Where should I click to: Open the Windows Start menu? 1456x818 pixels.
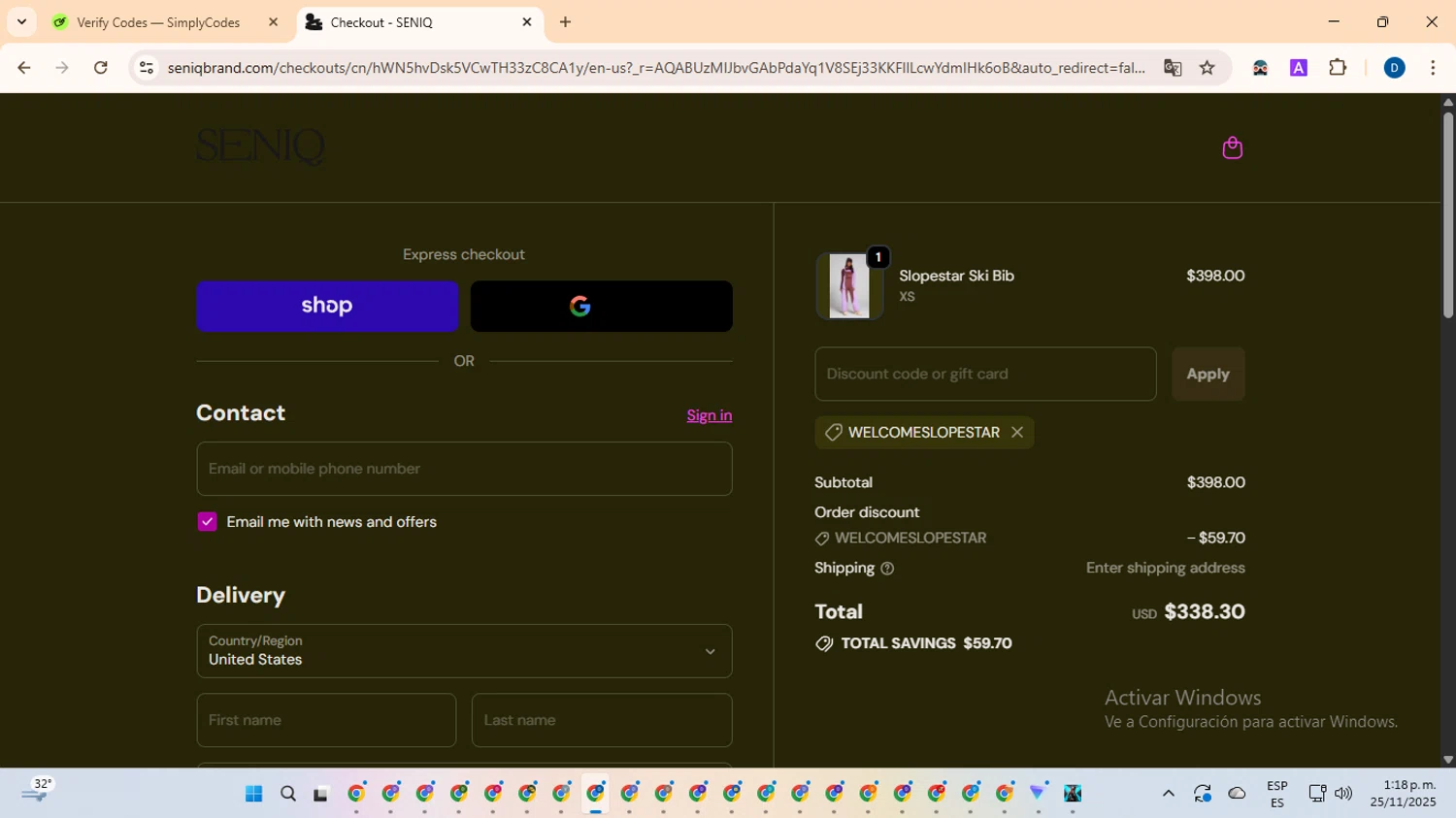253,794
